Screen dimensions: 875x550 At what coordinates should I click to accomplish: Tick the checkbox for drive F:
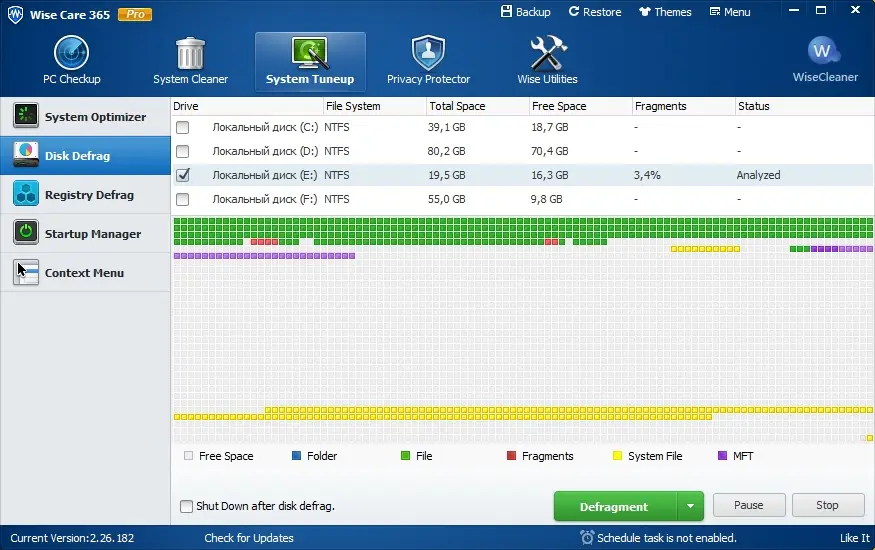coord(182,199)
